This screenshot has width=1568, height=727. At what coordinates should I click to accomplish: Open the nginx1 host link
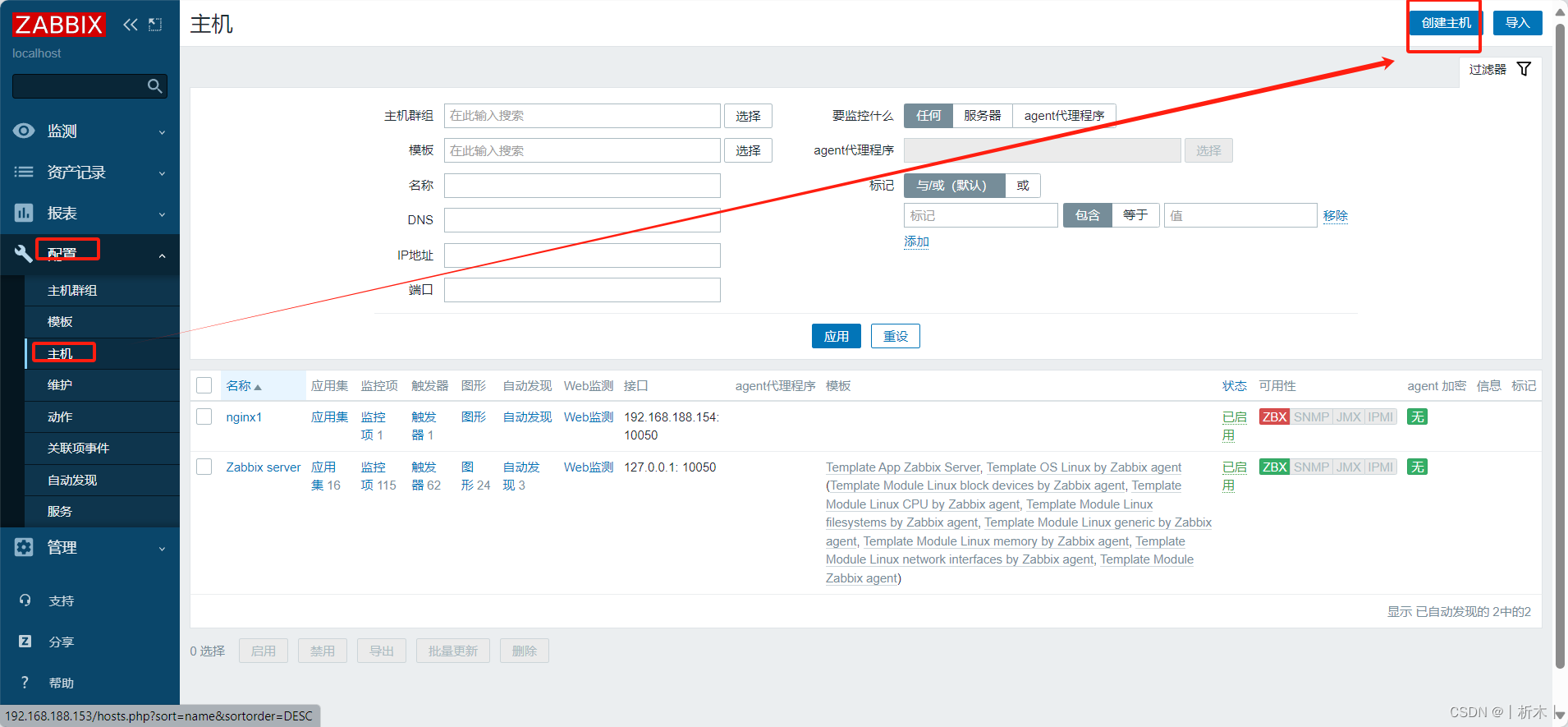click(244, 417)
